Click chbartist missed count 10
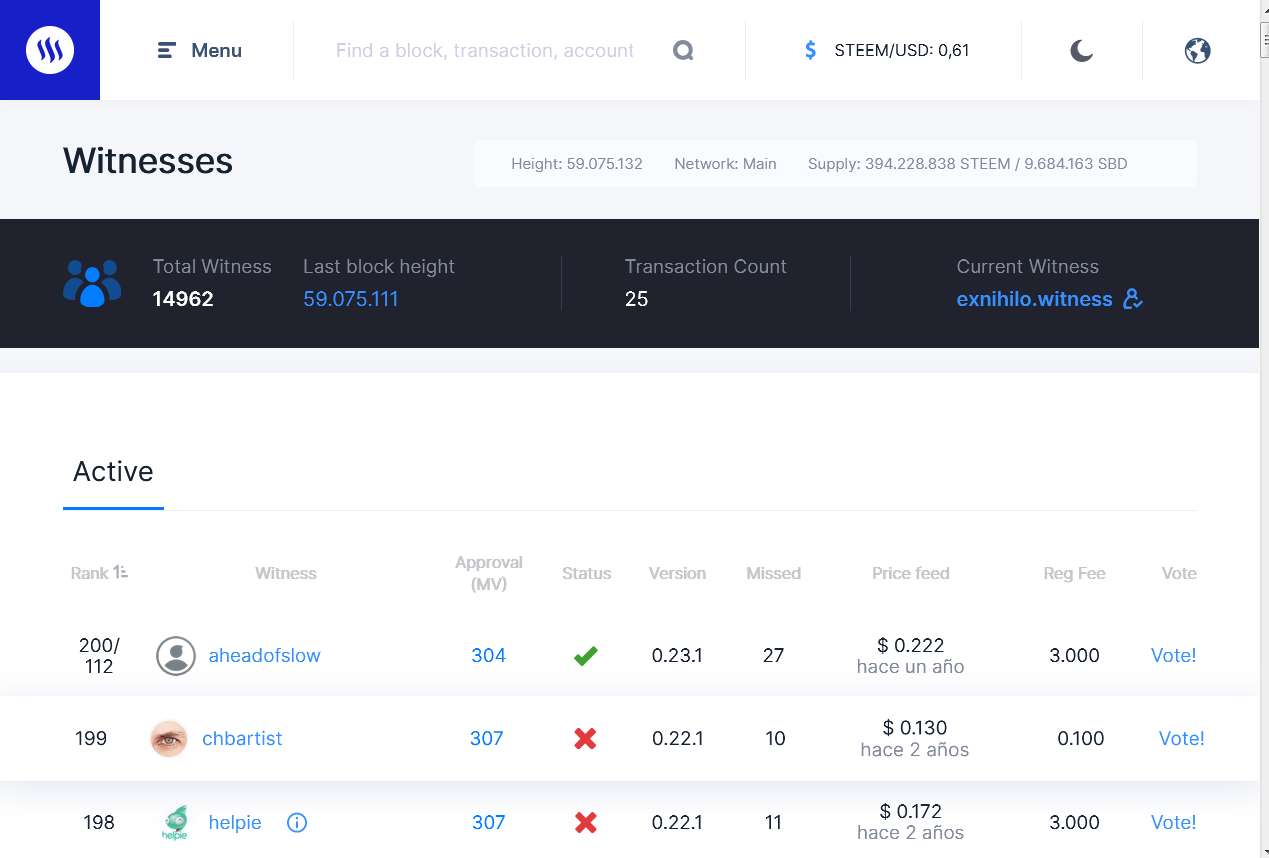The image size is (1269, 858). pyautogui.click(x=775, y=739)
